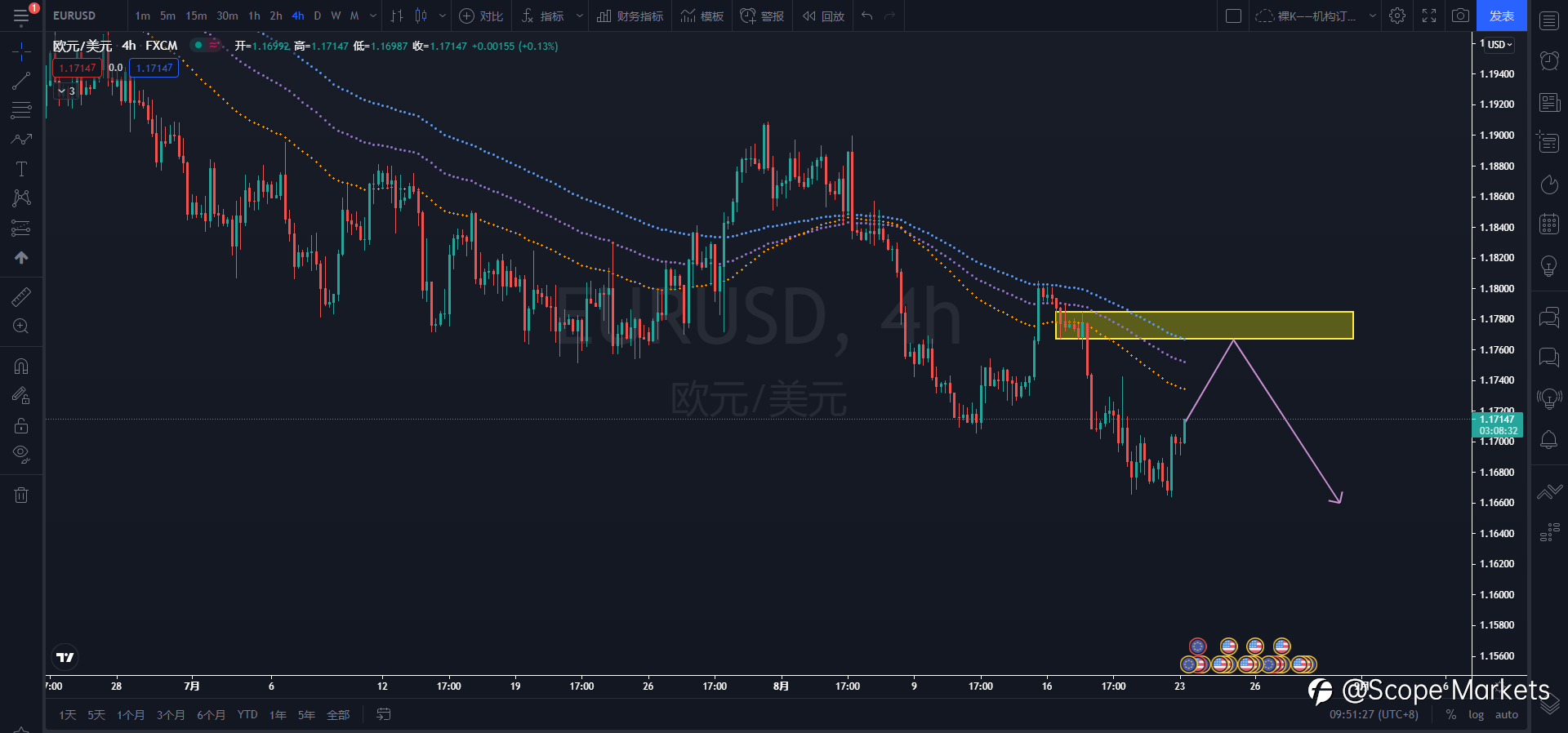Click the blue buy price 1.17147

[x=154, y=68]
